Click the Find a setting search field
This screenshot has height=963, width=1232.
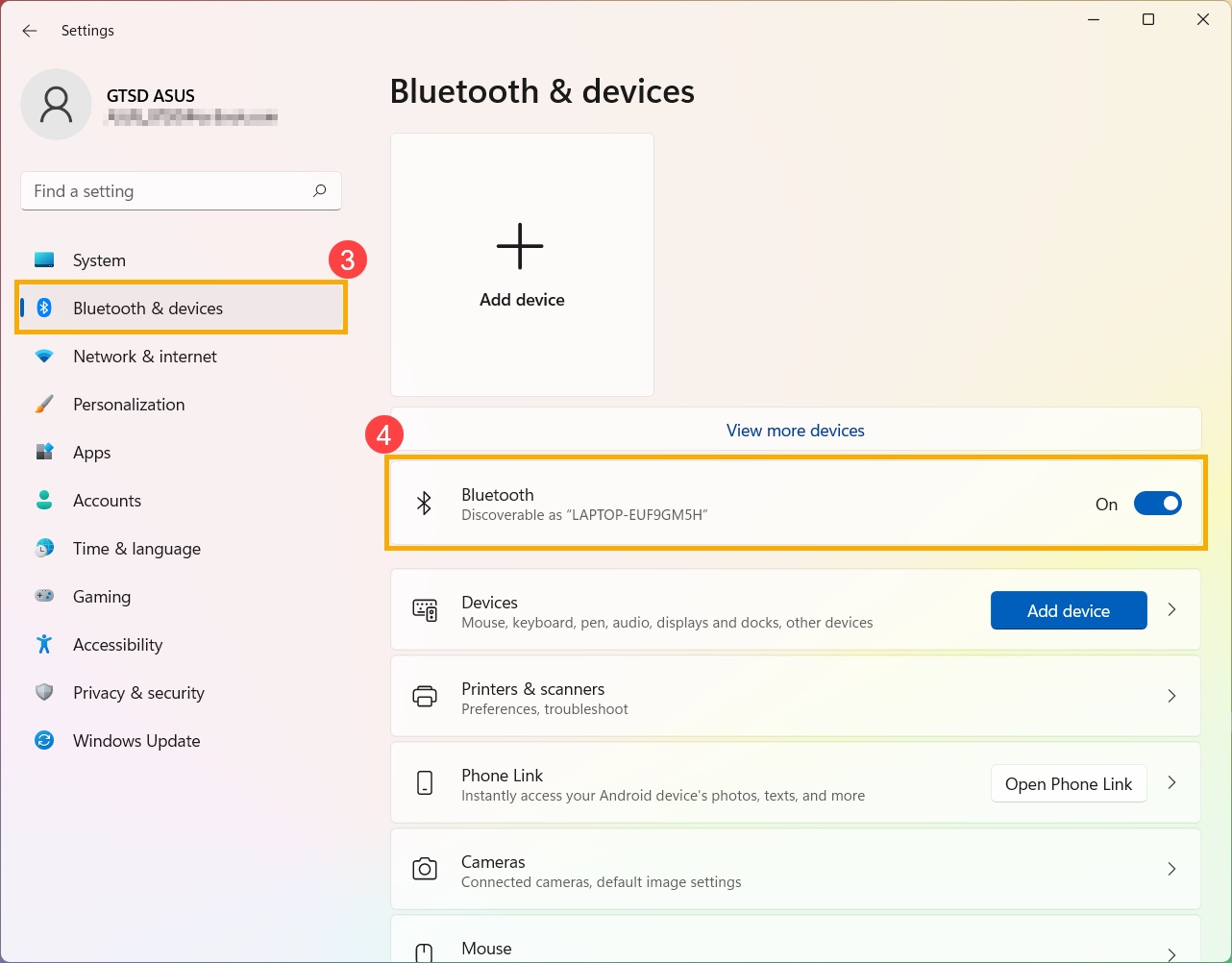(181, 191)
